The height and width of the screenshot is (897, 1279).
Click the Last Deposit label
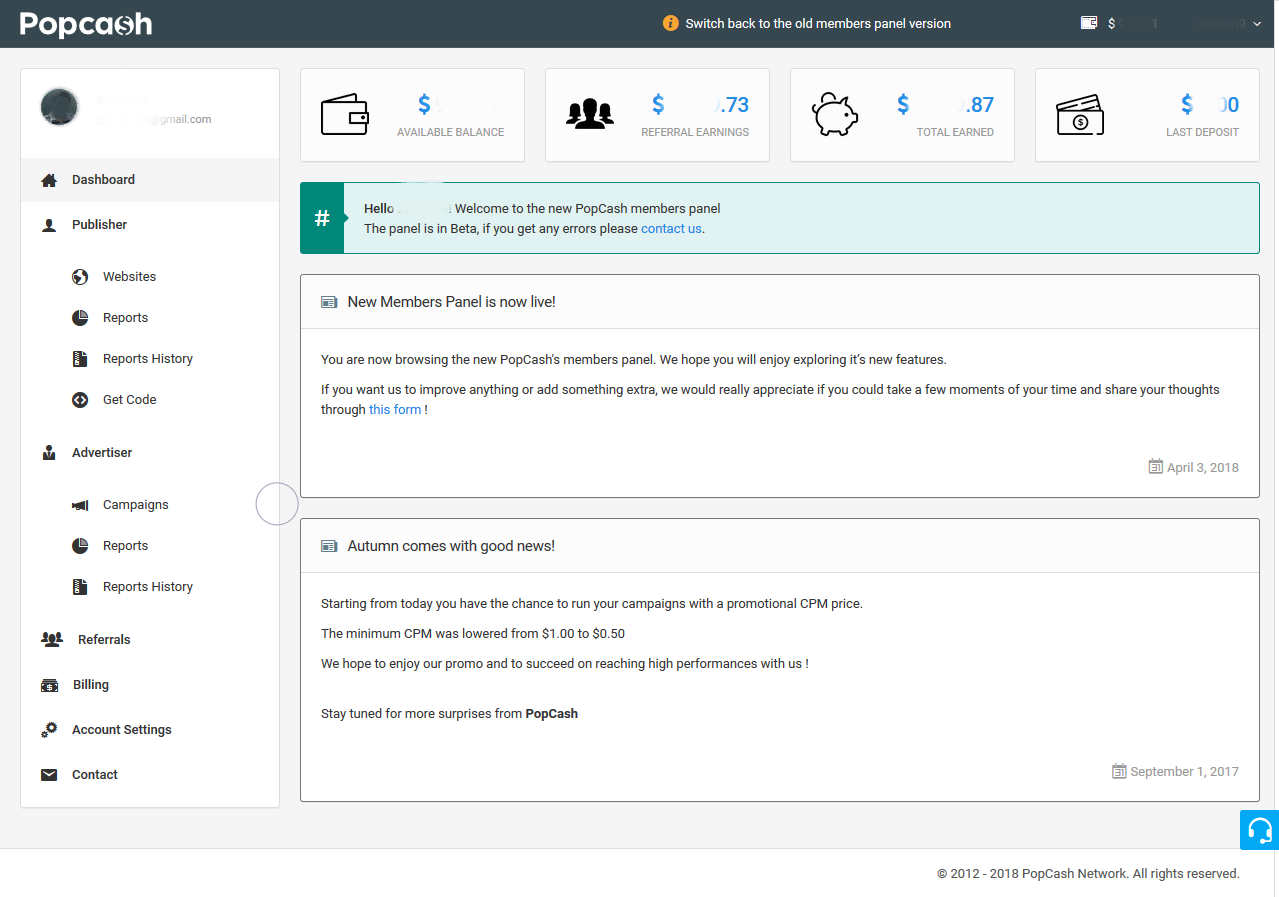(x=1202, y=132)
